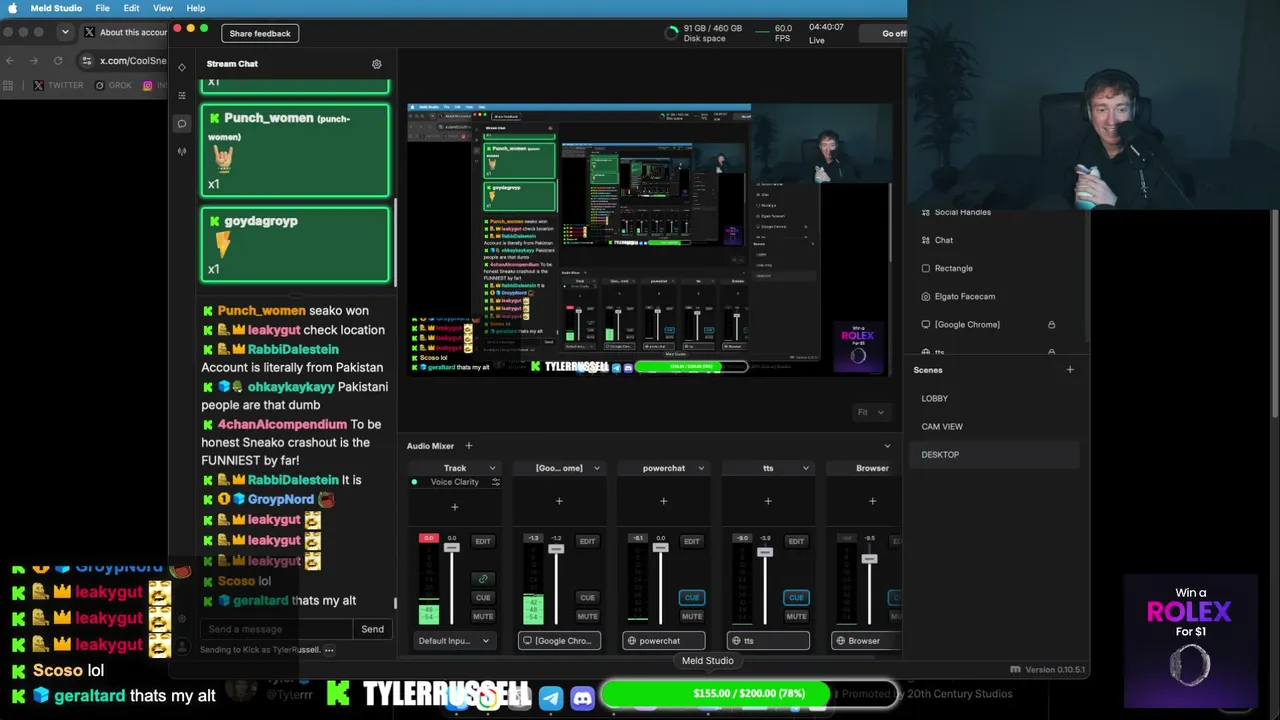Open the broadcast icon in Meld's left sidebar
Screen dimensions: 1280x720
point(182,152)
